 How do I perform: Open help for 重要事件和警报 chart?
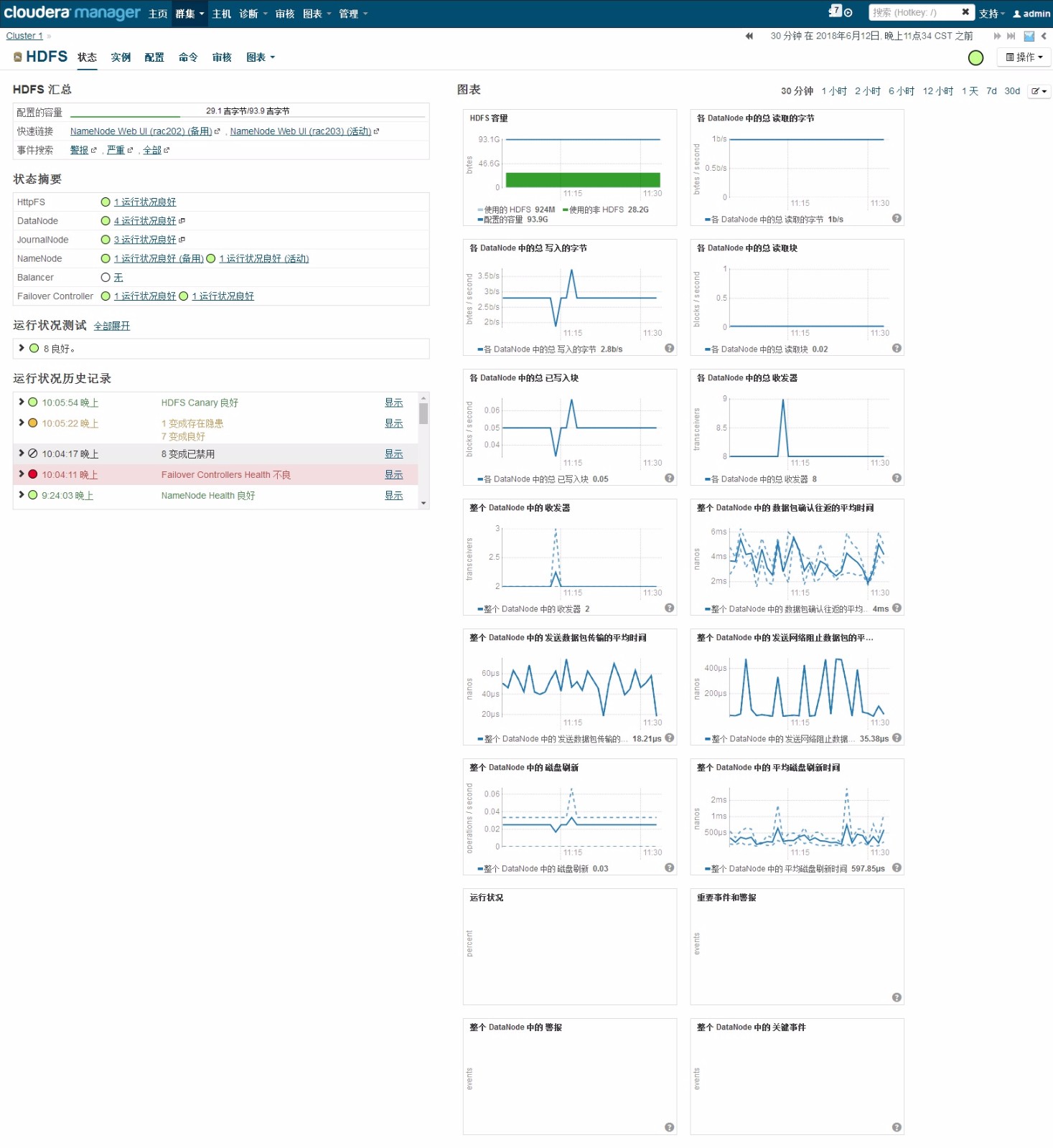[x=897, y=997]
